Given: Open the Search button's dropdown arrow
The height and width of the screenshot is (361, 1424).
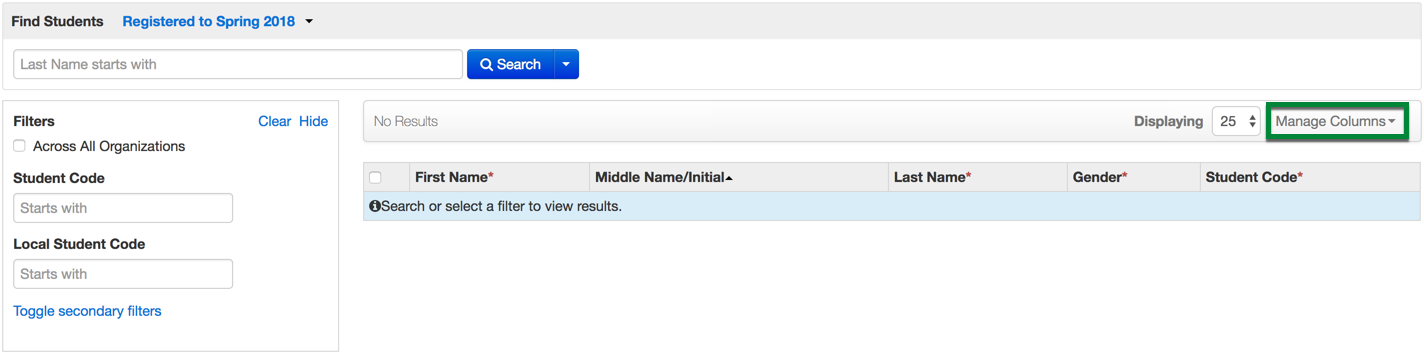Looking at the screenshot, I should click(x=566, y=64).
